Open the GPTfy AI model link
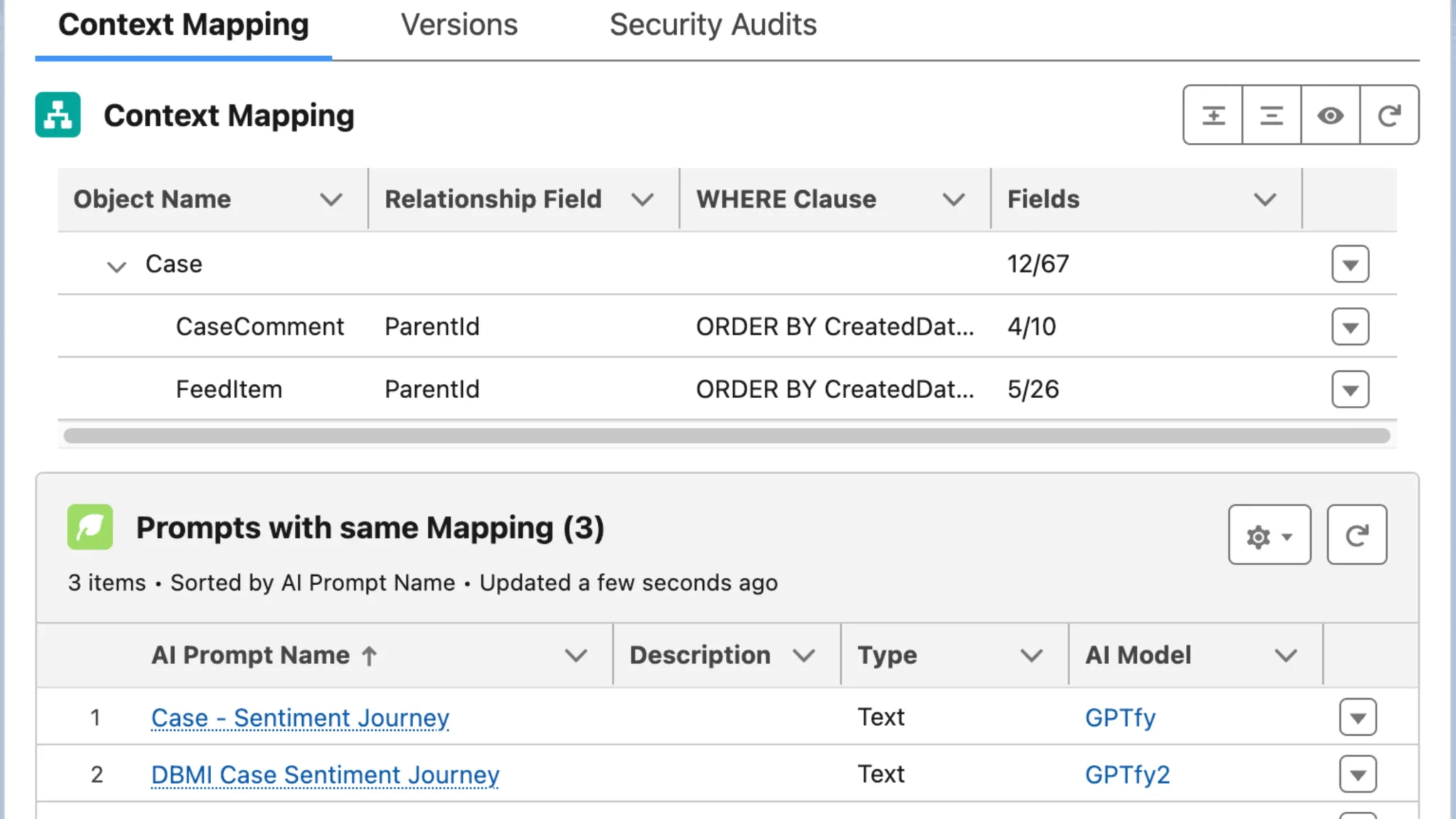1456x819 pixels. [1120, 718]
